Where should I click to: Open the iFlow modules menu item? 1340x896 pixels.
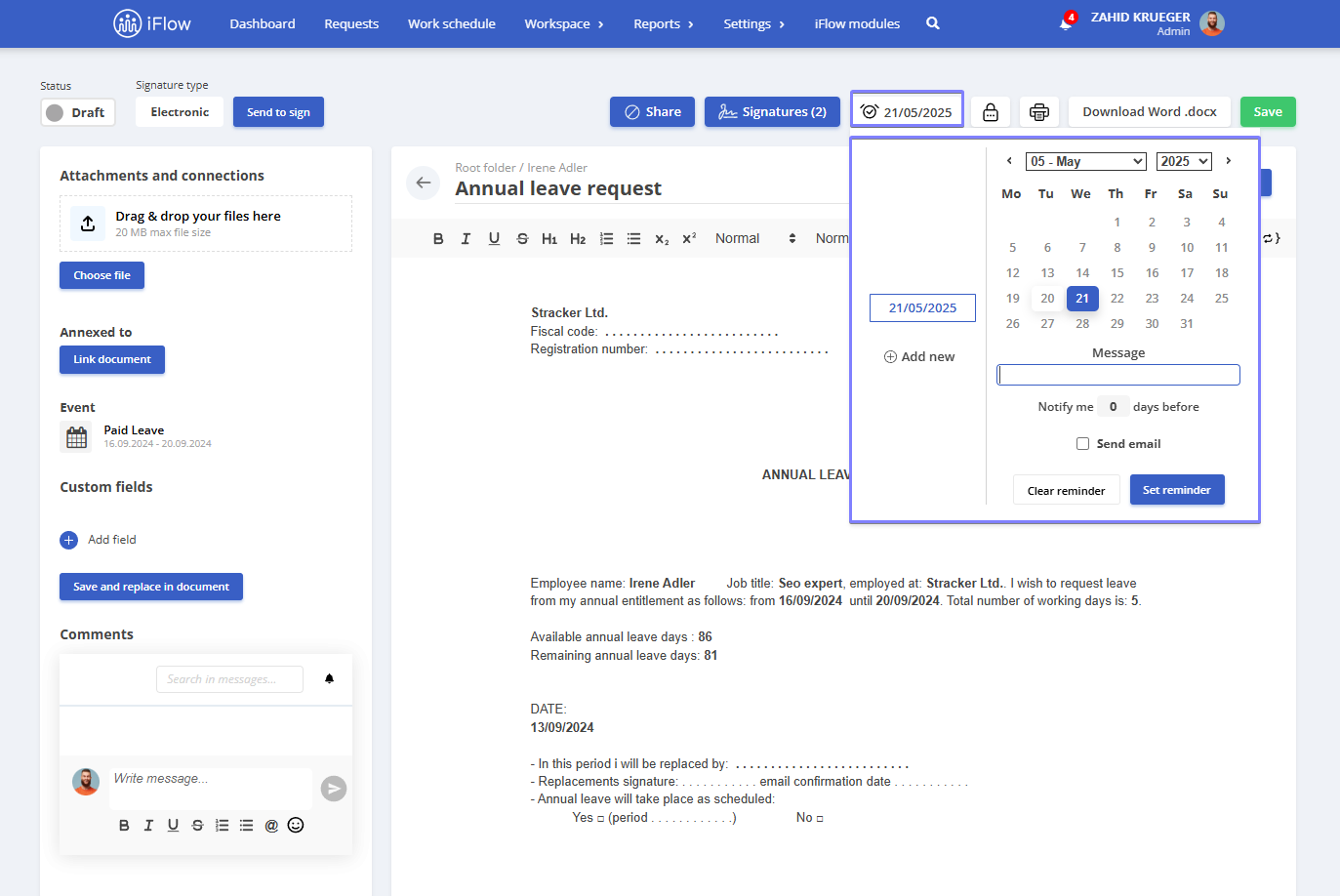coord(857,23)
